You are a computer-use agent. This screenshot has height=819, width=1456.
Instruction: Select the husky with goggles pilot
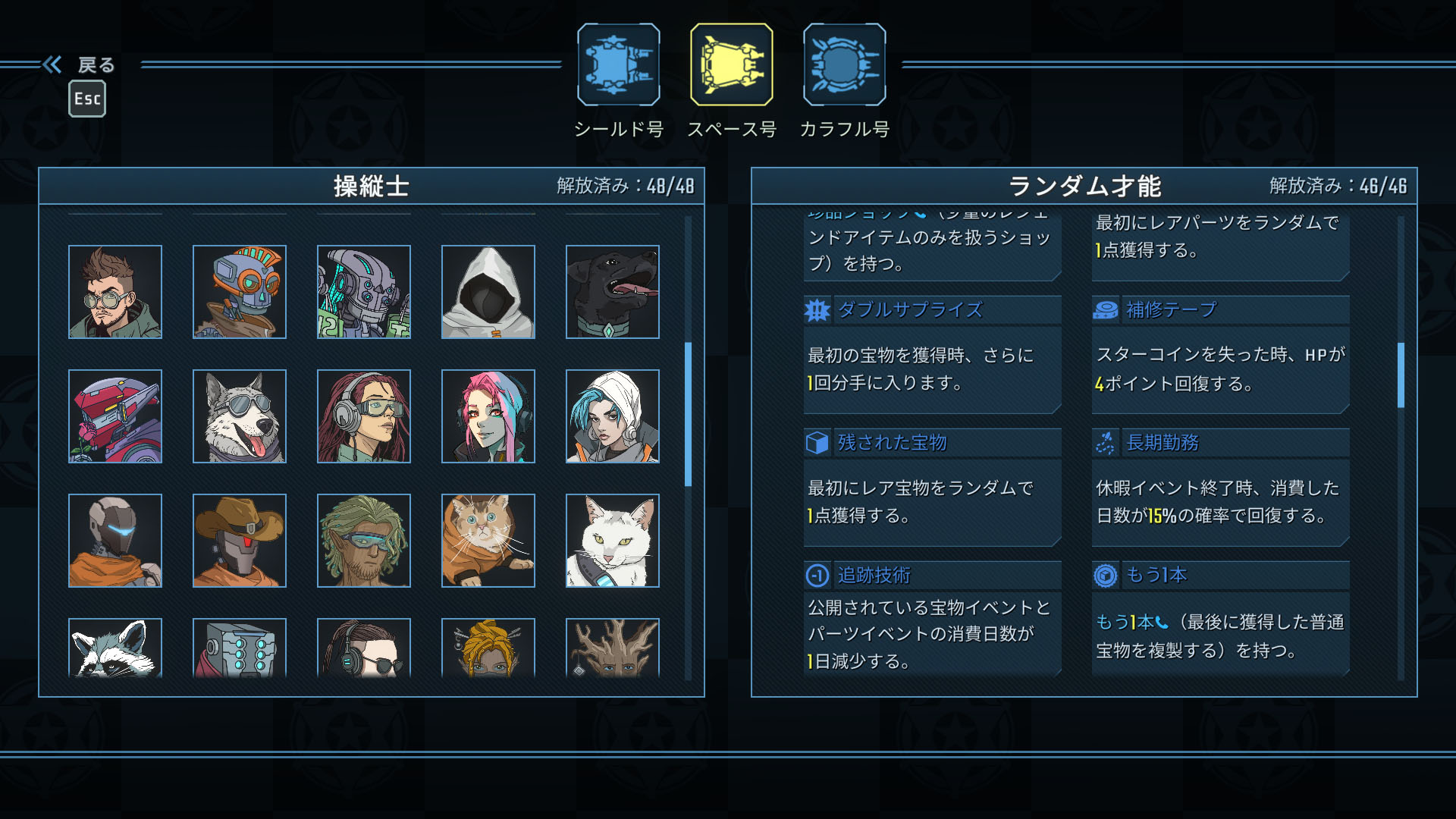point(240,416)
